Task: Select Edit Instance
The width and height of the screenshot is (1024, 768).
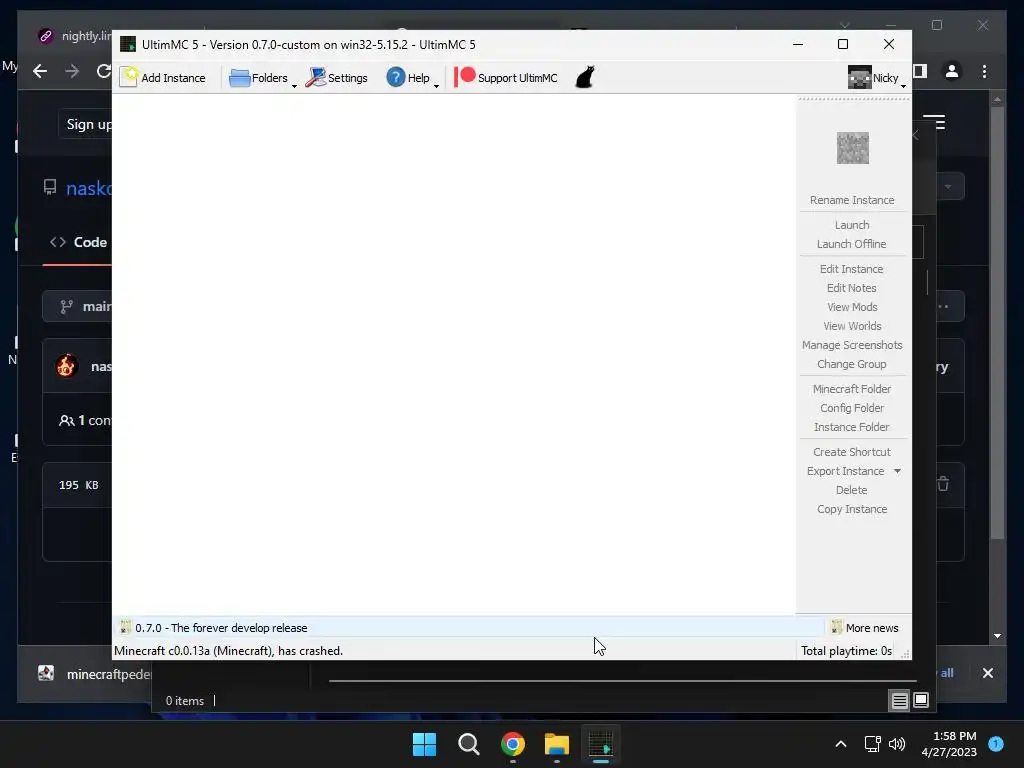Action: tap(852, 269)
